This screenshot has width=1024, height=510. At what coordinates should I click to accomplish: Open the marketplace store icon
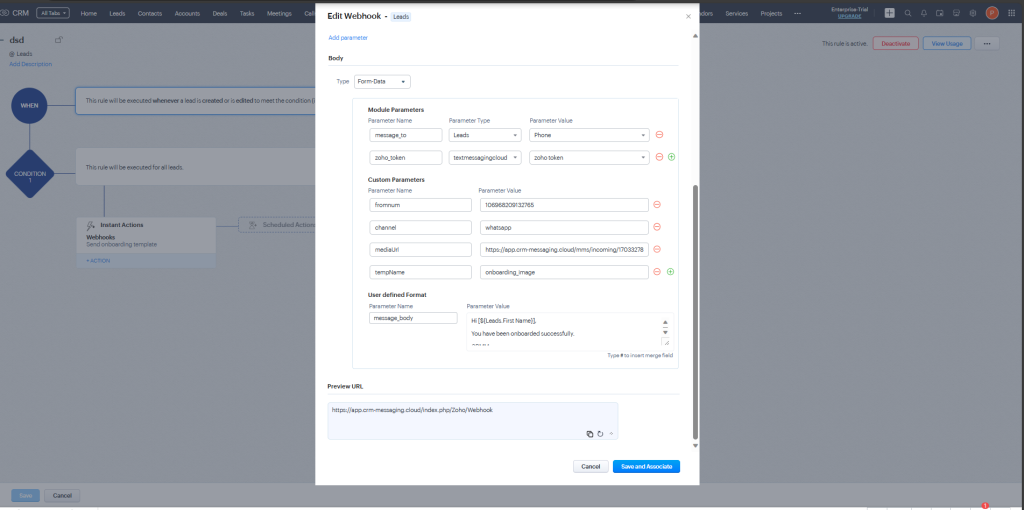(x=956, y=13)
